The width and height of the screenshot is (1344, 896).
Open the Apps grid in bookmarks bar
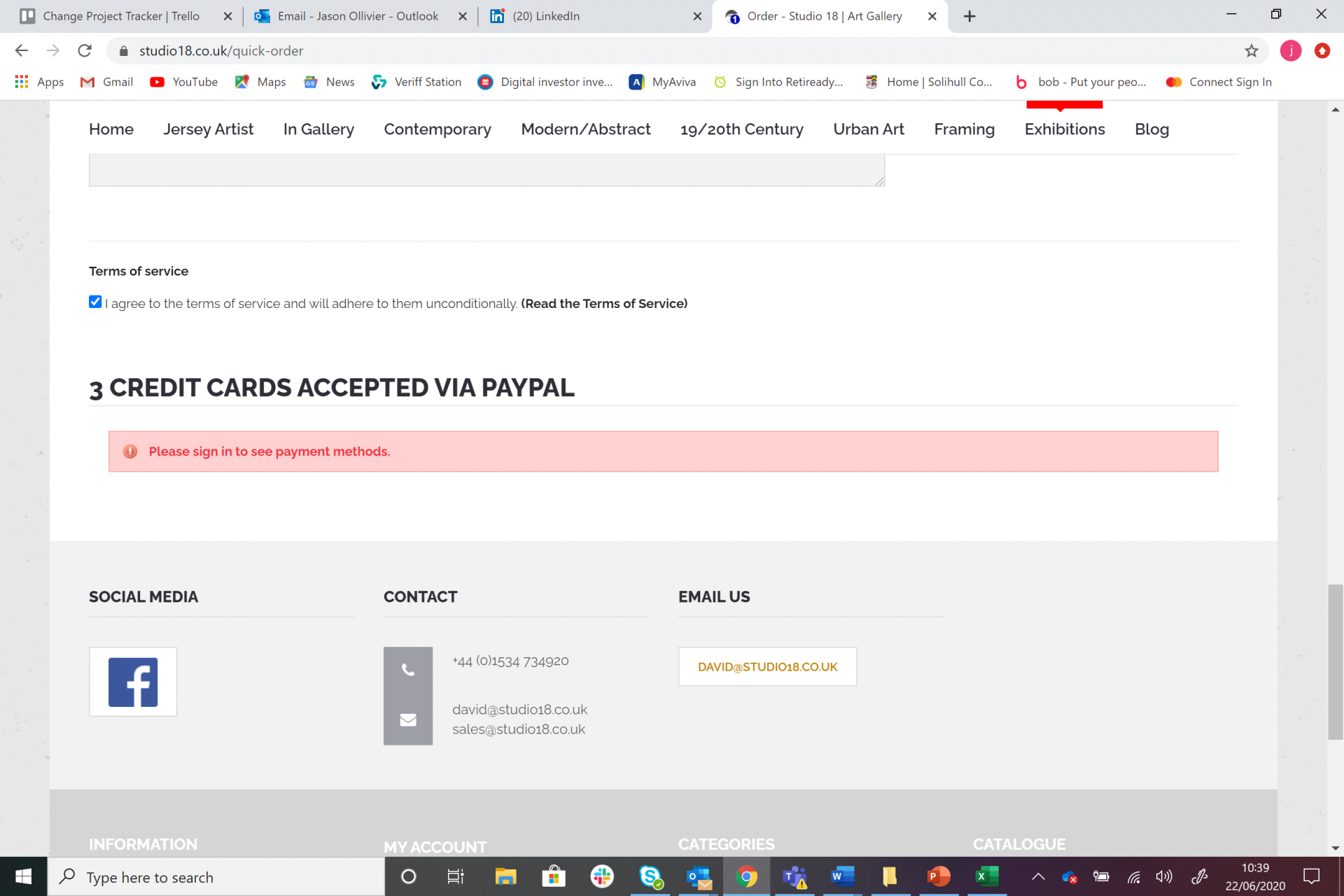click(x=22, y=82)
